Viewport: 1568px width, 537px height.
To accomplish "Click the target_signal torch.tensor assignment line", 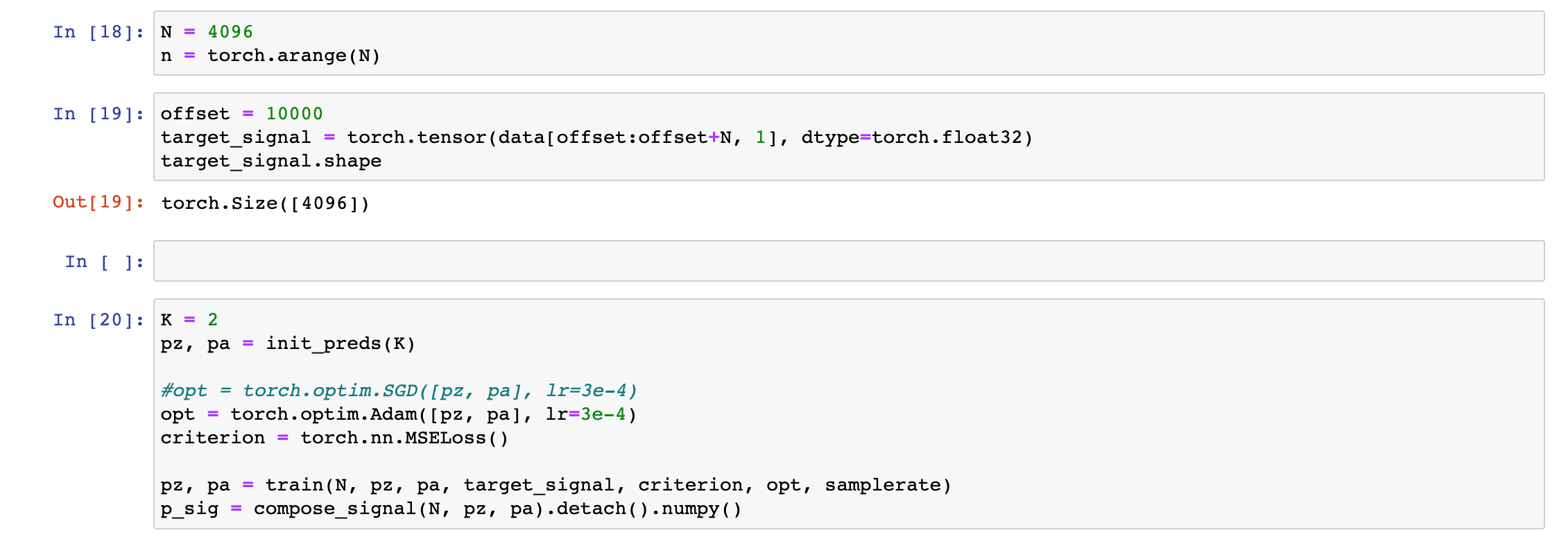I will point(596,137).
